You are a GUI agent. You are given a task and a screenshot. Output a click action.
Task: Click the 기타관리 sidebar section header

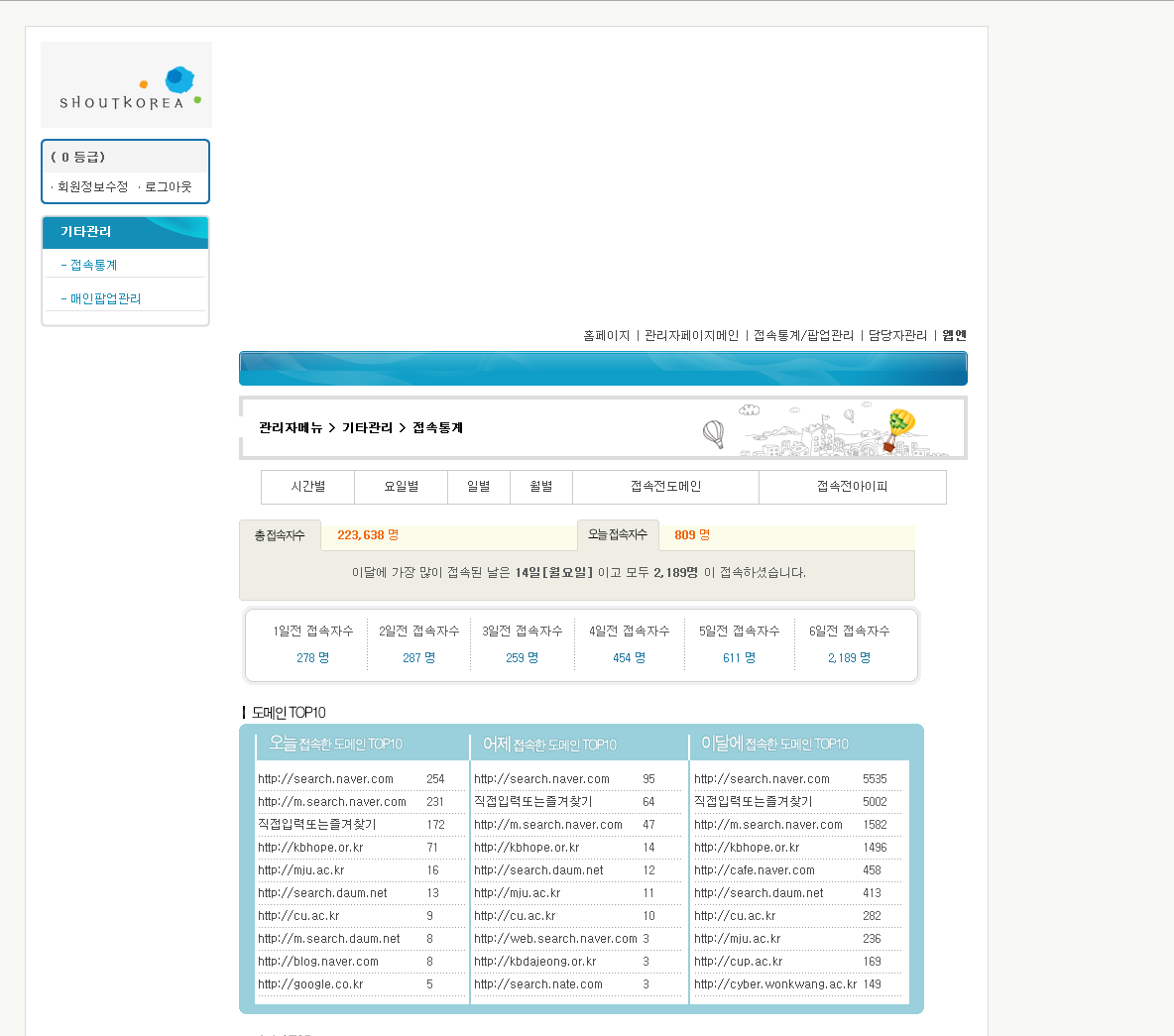[86, 231]
